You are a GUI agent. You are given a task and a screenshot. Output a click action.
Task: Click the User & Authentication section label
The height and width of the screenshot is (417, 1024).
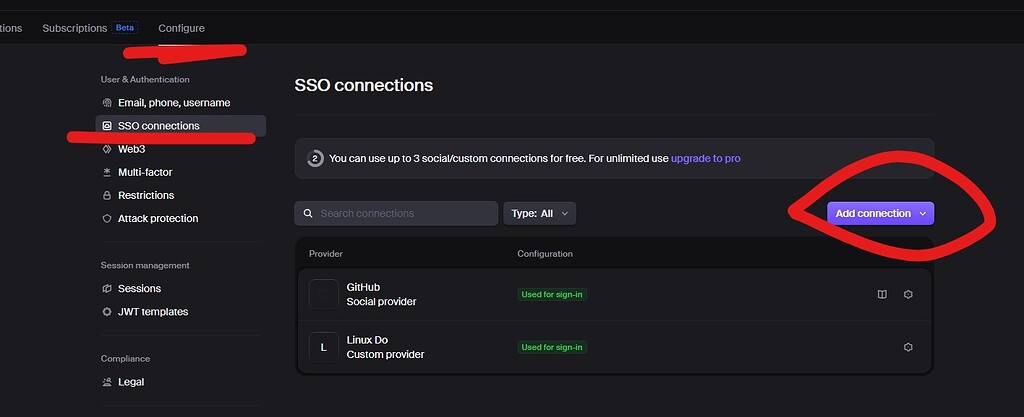point(145,79)
